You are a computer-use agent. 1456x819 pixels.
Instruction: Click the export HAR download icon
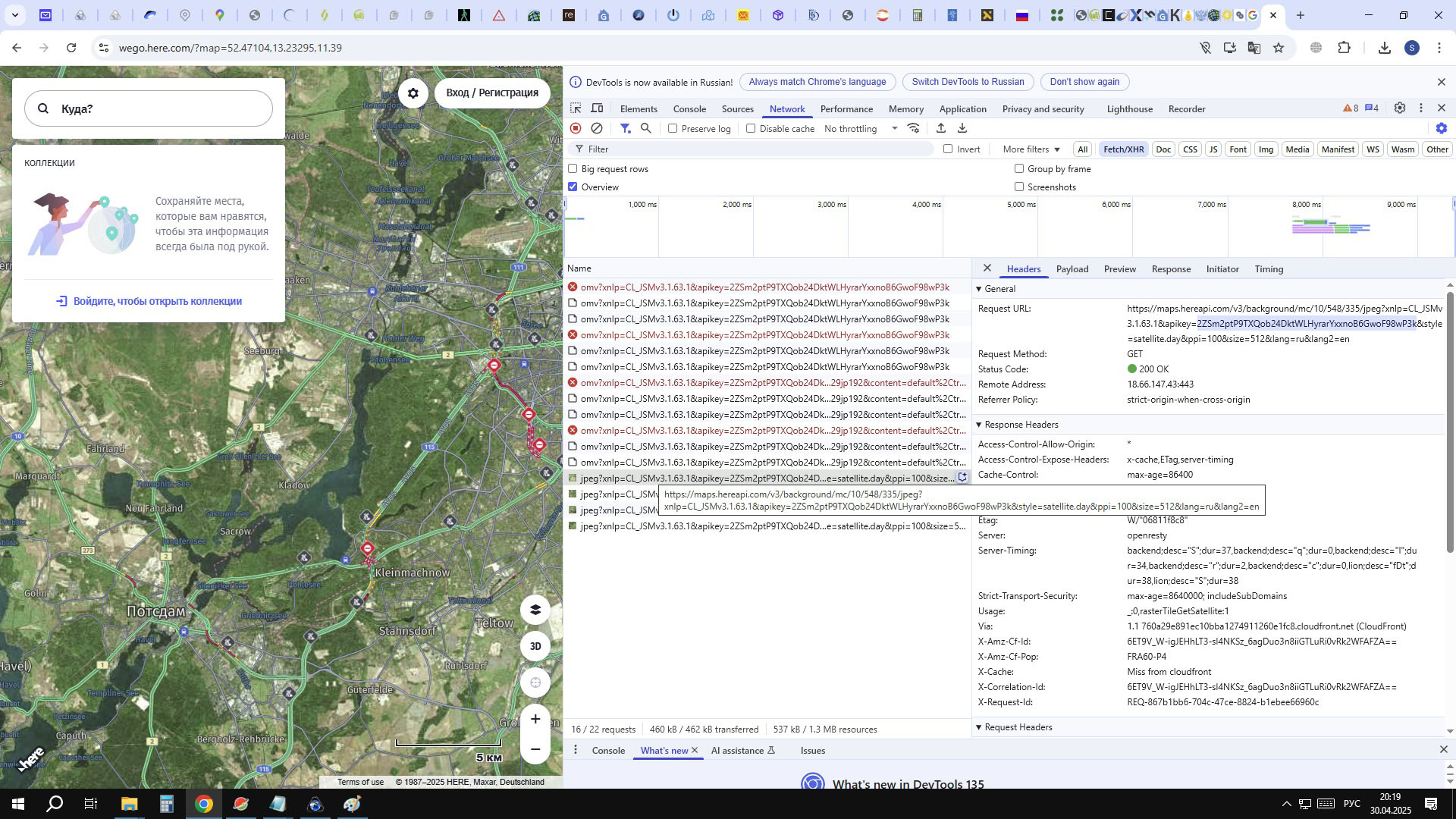pyautogui.click(x=962, y=129)
